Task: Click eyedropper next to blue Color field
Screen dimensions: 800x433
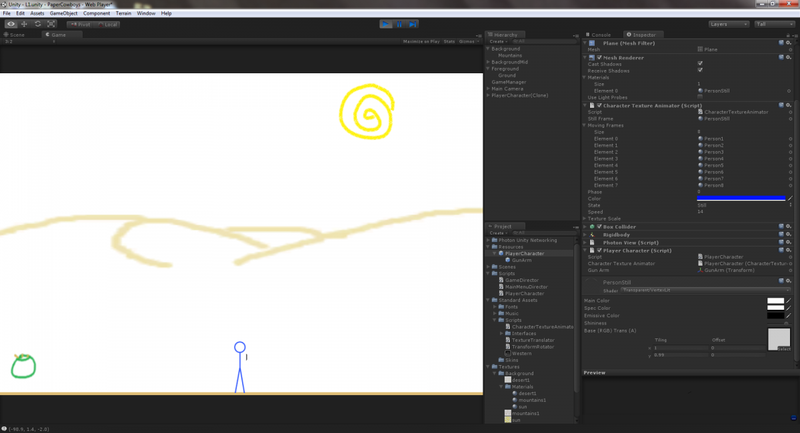Action: click(x=790, y=198)
